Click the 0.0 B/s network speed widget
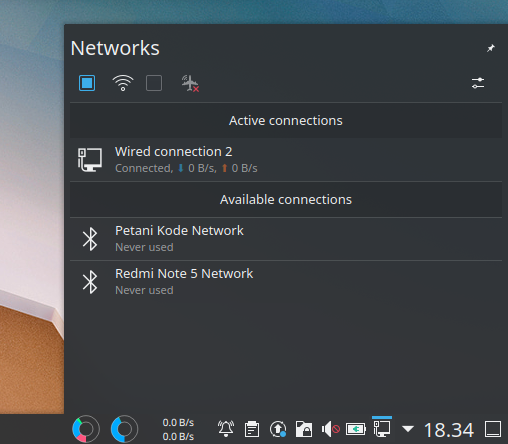Image resolution: width=508 pixels, height=444 pixels. coord(178,429)
